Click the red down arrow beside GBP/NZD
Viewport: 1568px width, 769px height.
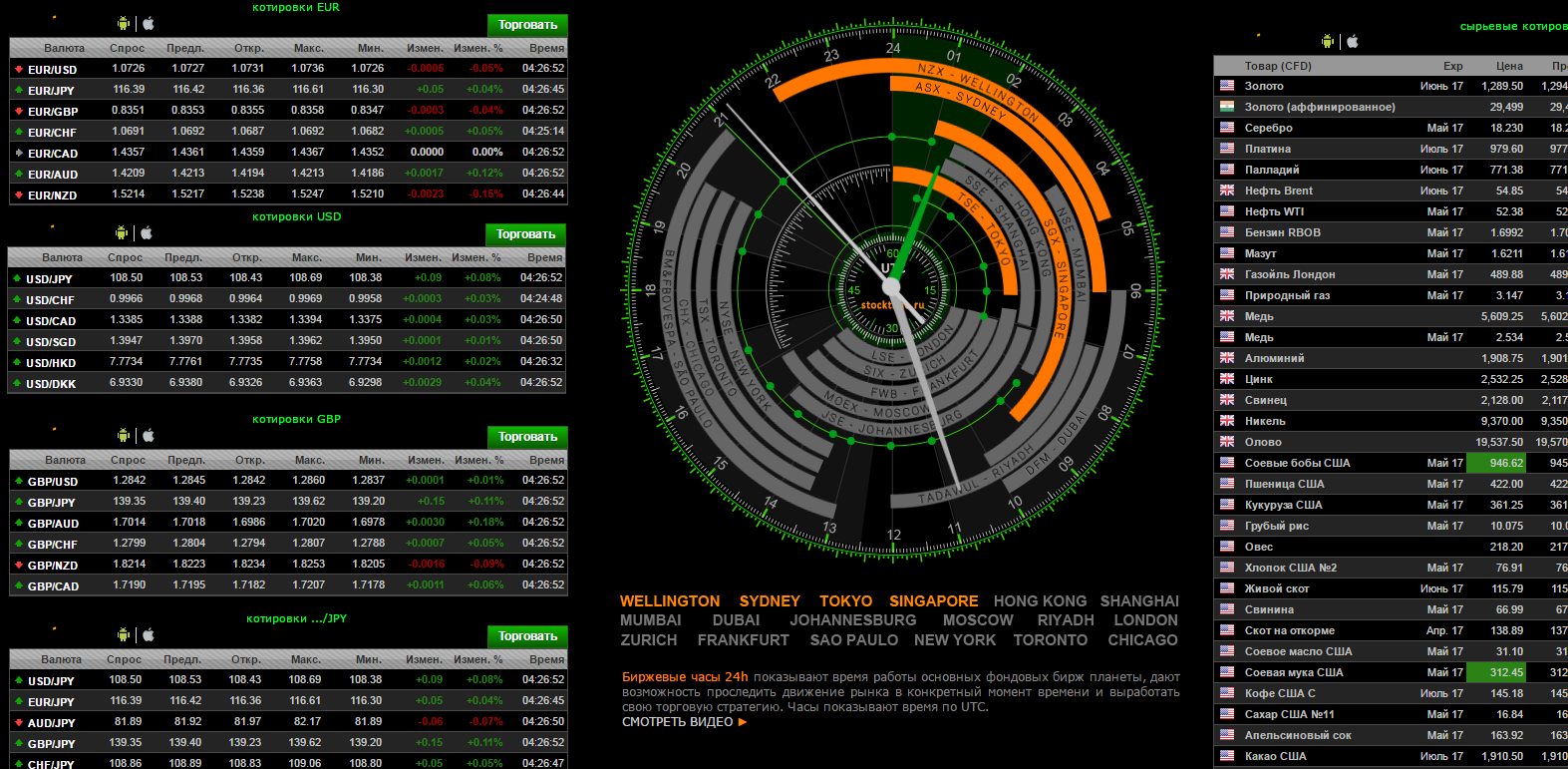pos(19,566)
